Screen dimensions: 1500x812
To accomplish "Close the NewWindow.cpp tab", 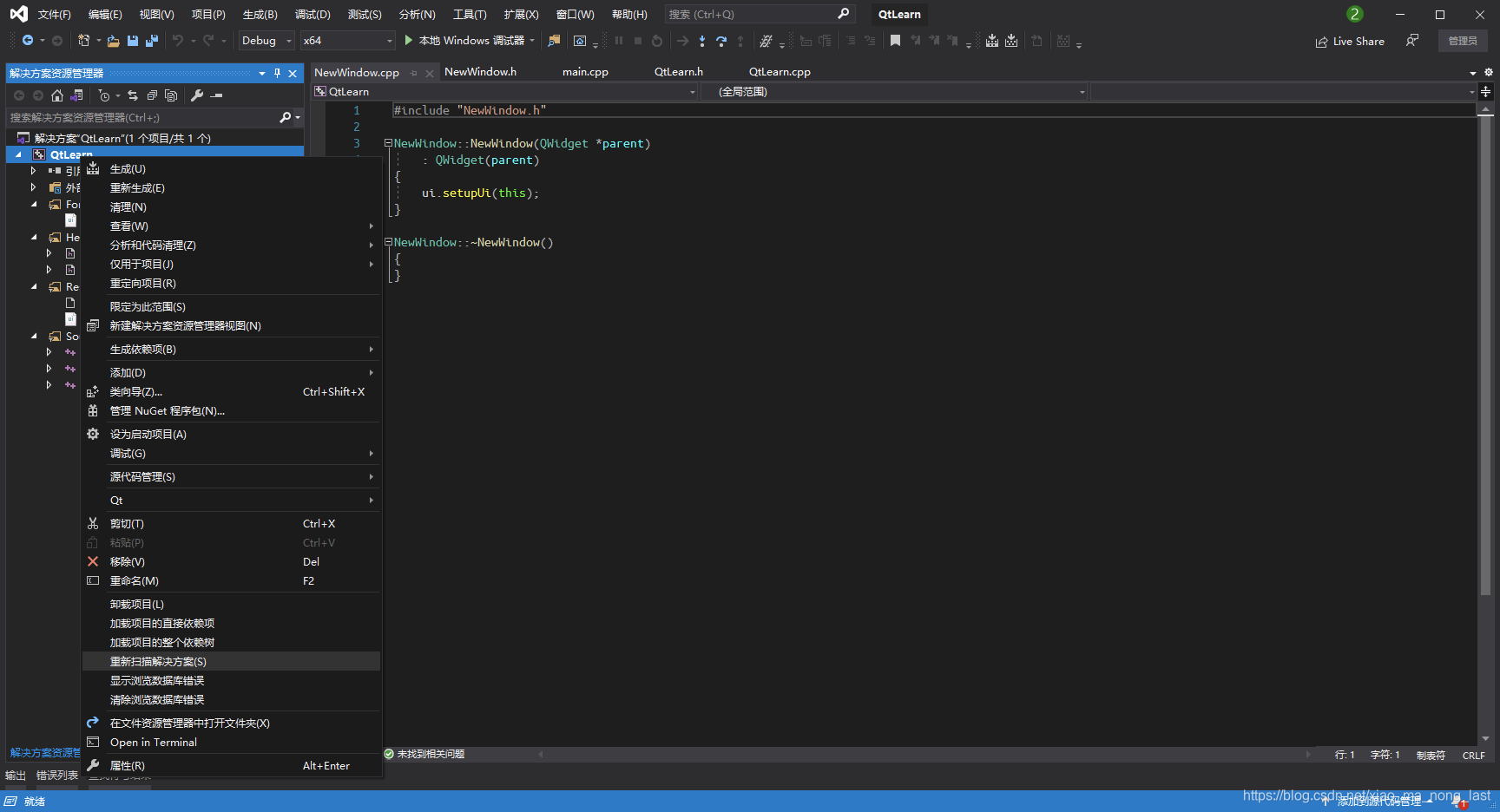I will coord(429,73).
